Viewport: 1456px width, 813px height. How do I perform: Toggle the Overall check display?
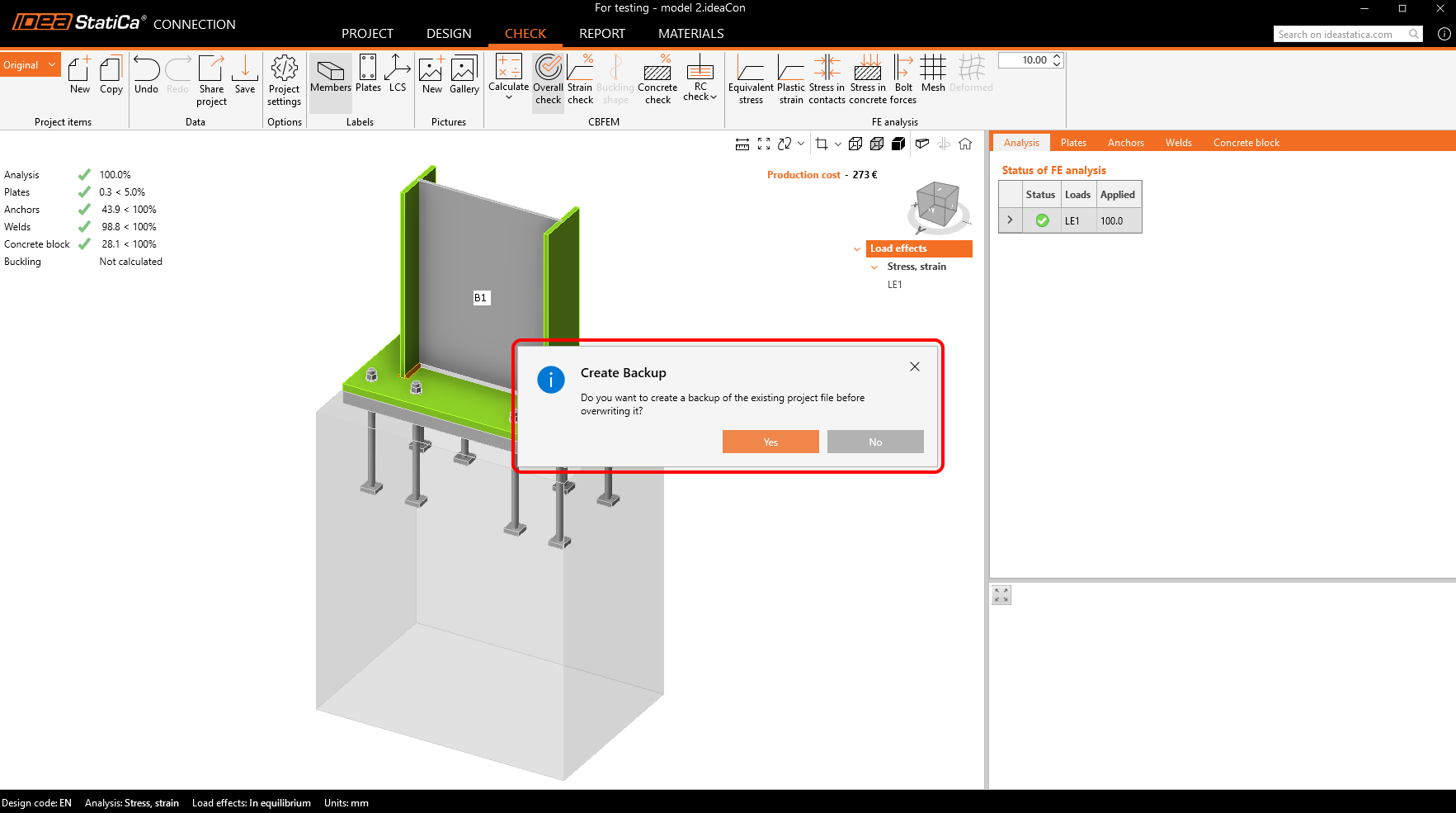pos(548,80)
